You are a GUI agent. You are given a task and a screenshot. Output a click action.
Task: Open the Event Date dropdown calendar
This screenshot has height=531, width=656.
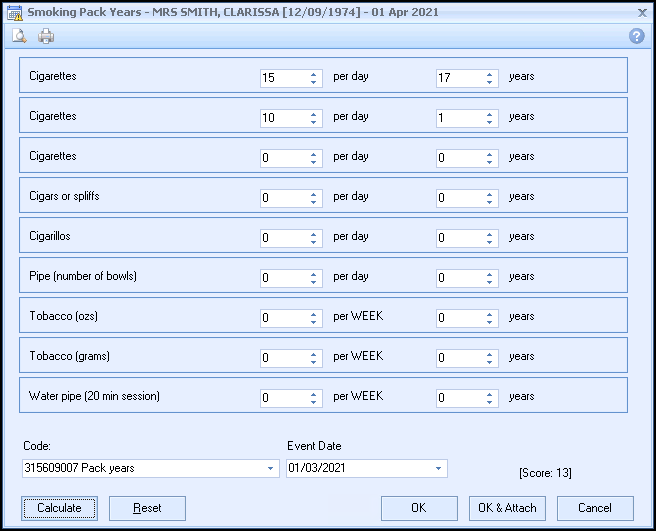click(438, 468)
